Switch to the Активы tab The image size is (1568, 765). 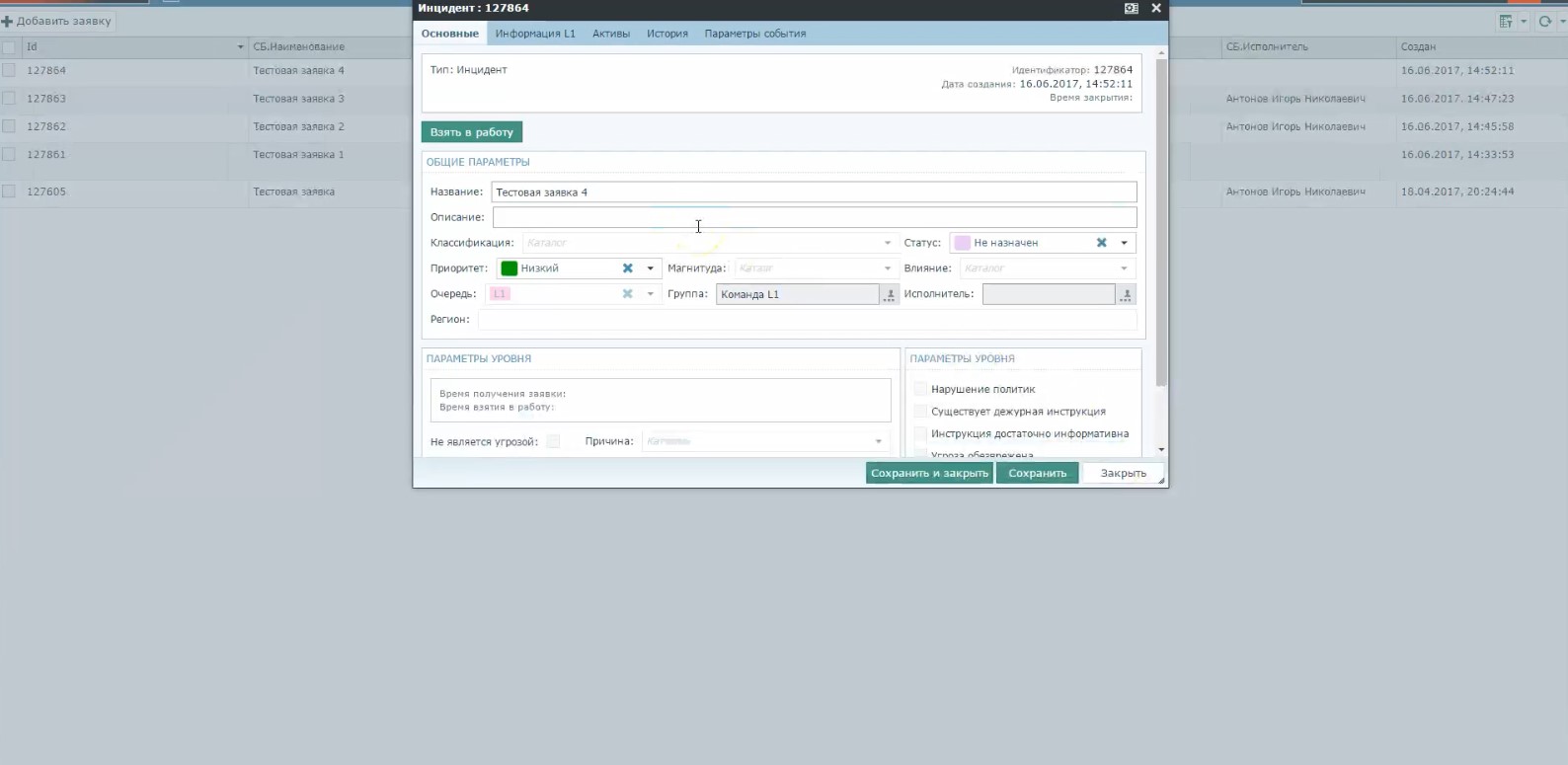tap(611, 34)
